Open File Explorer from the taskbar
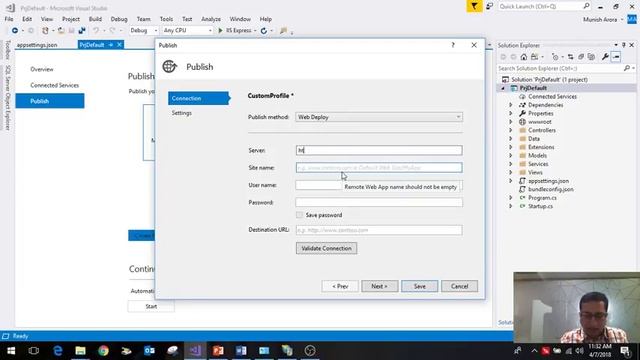This screenshot has width=640, height=360. coord(80,351)
